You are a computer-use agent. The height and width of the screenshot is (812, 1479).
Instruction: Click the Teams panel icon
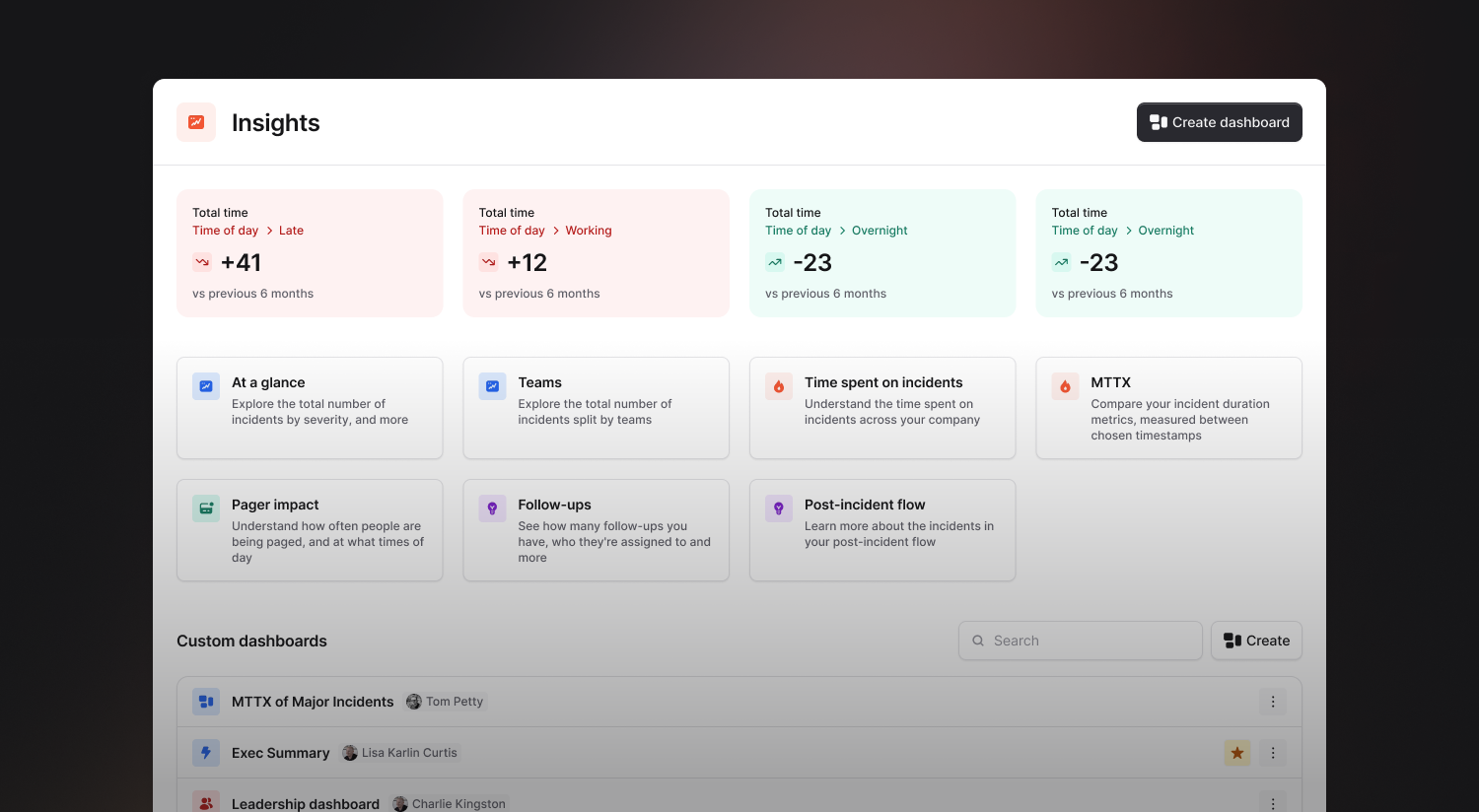pyautogui.click(x=491, y=386)
